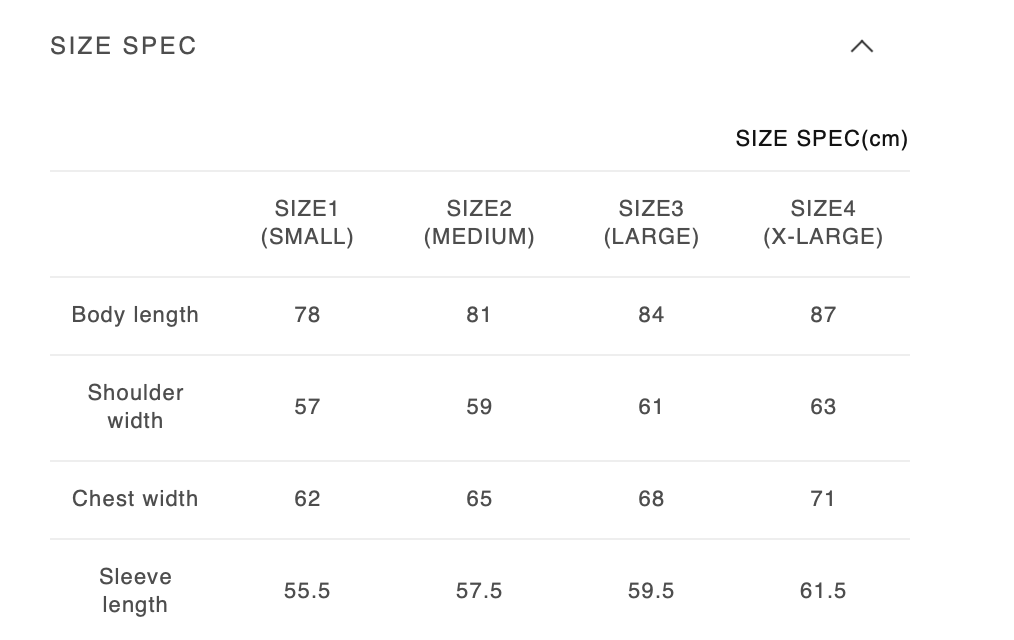Click Body length value 78 for SMALL
1014x640 pixels.
click(307, 315)
